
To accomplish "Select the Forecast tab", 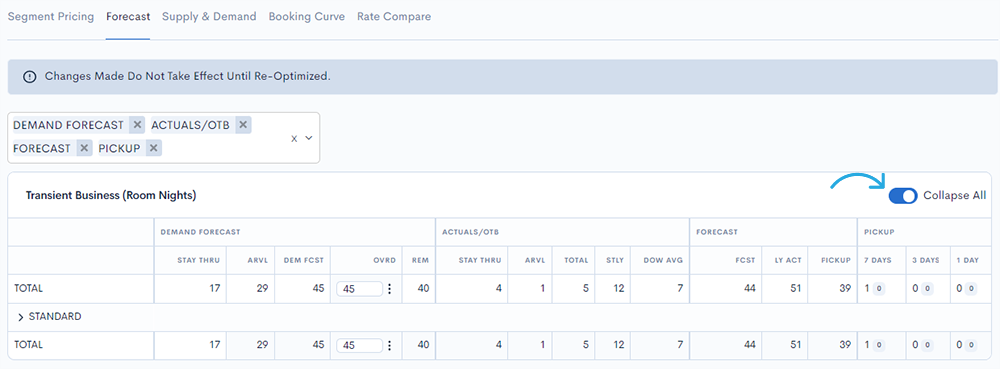I will pos(128,17).
